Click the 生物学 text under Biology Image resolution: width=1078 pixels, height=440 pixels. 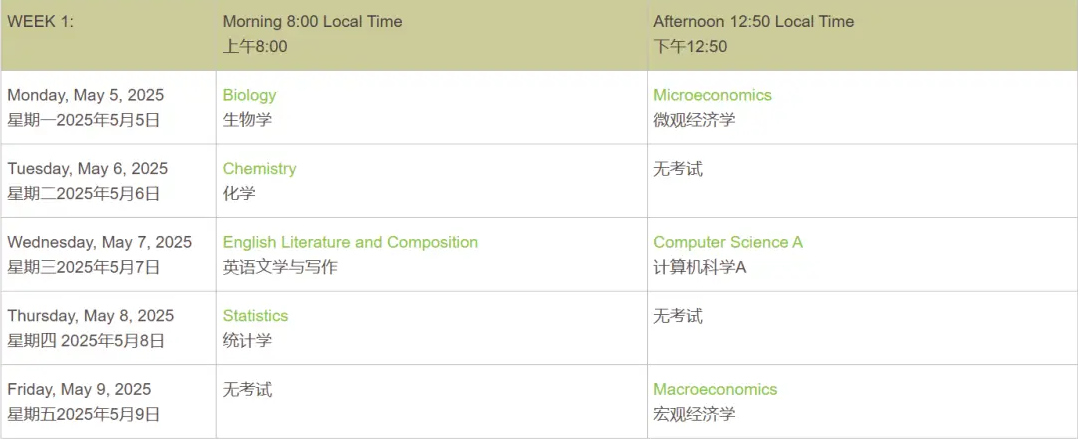[x=248, y=120]
